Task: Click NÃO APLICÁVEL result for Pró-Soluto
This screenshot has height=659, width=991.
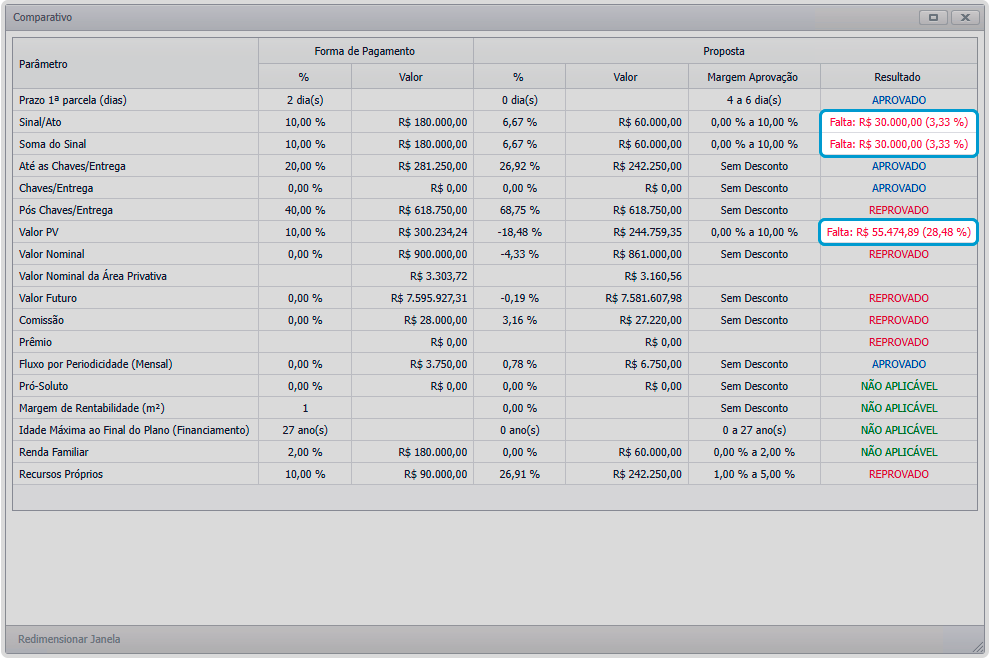Action: [899, 386]
